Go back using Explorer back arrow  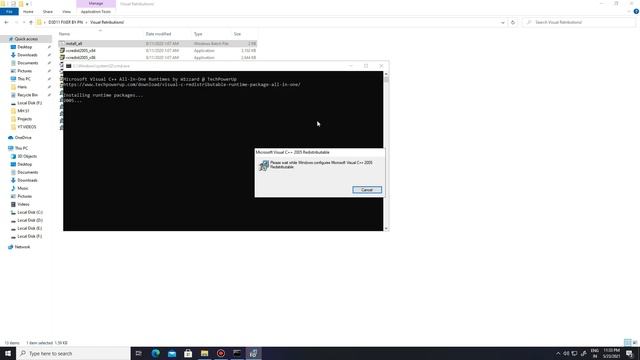(6, 22)
